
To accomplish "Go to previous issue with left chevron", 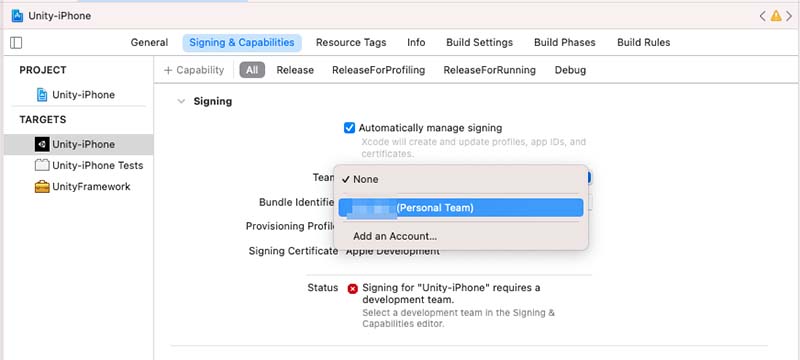I will tap(762, 16).
